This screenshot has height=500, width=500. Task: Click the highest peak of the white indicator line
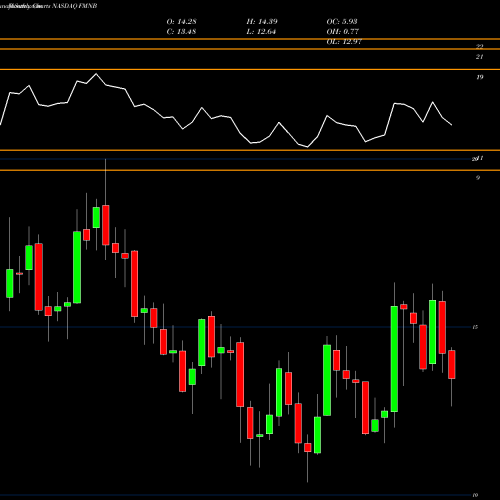tap(96, 74)
